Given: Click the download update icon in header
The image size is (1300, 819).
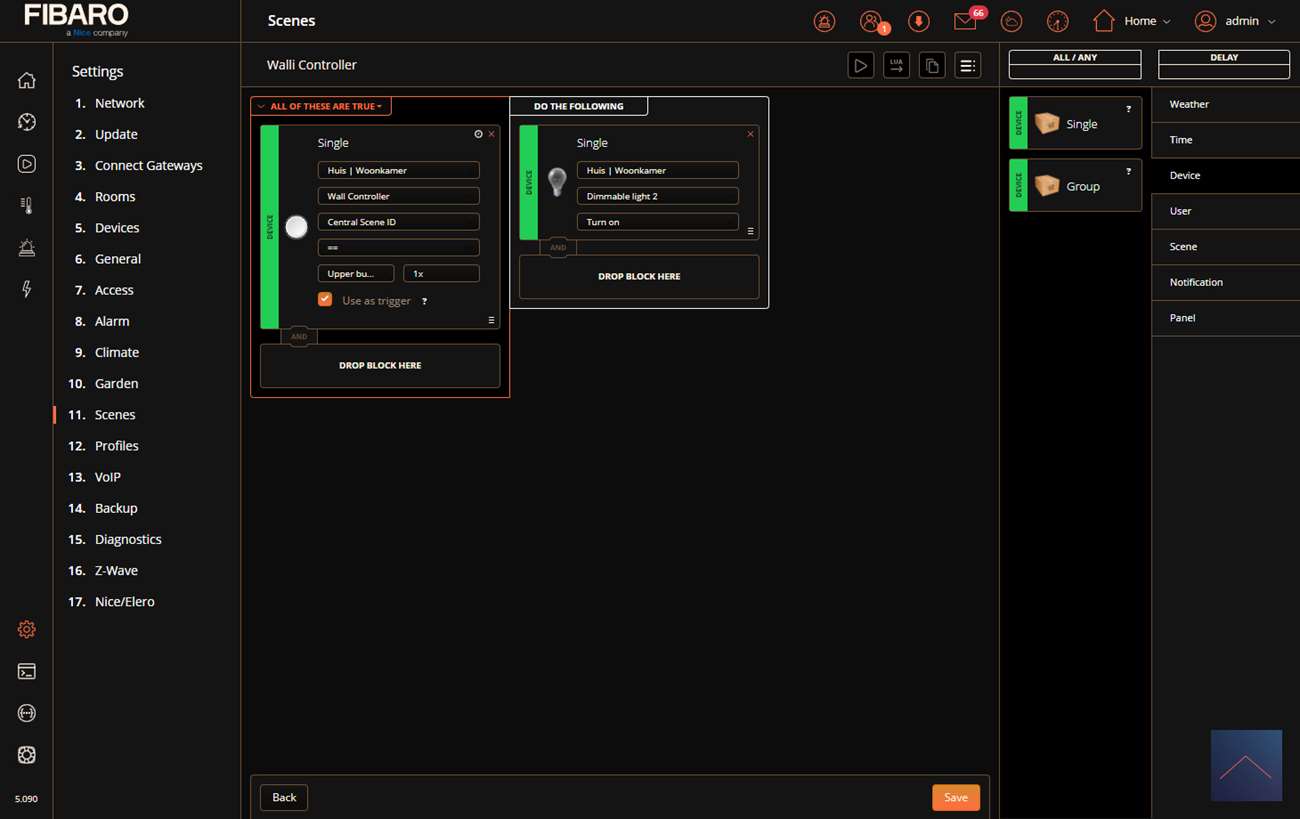Looking at the screenshot, I should pyautogui.click(x=918, y=21).
